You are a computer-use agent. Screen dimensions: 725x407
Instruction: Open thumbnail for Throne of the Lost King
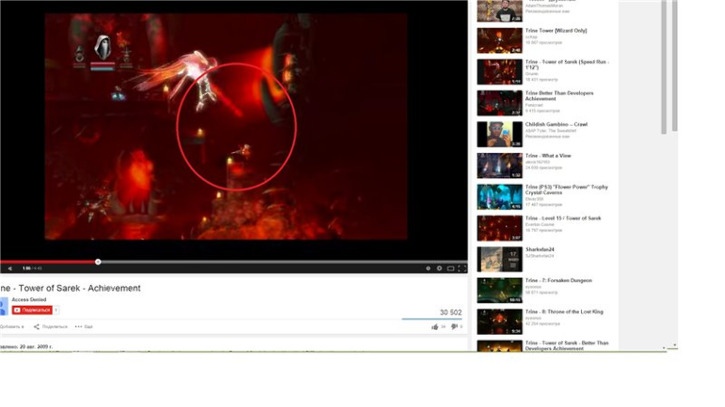click(x=500, y=321)
